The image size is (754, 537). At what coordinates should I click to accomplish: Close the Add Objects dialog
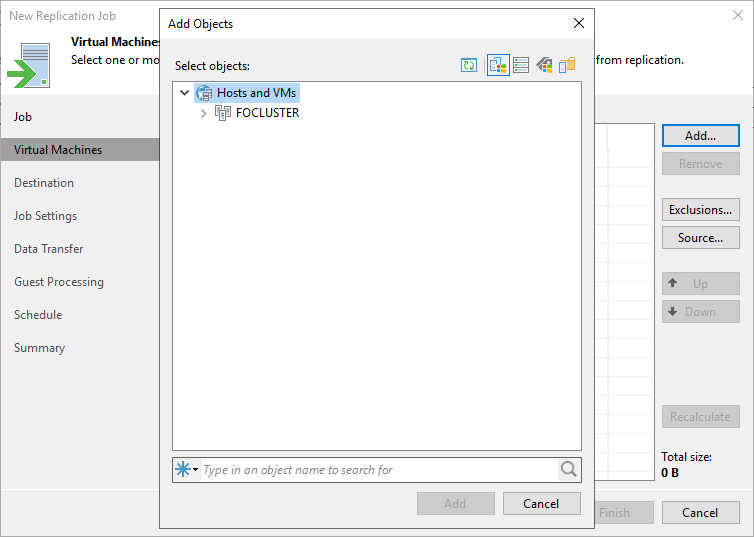pyautogui.click(x=579, y=23)
